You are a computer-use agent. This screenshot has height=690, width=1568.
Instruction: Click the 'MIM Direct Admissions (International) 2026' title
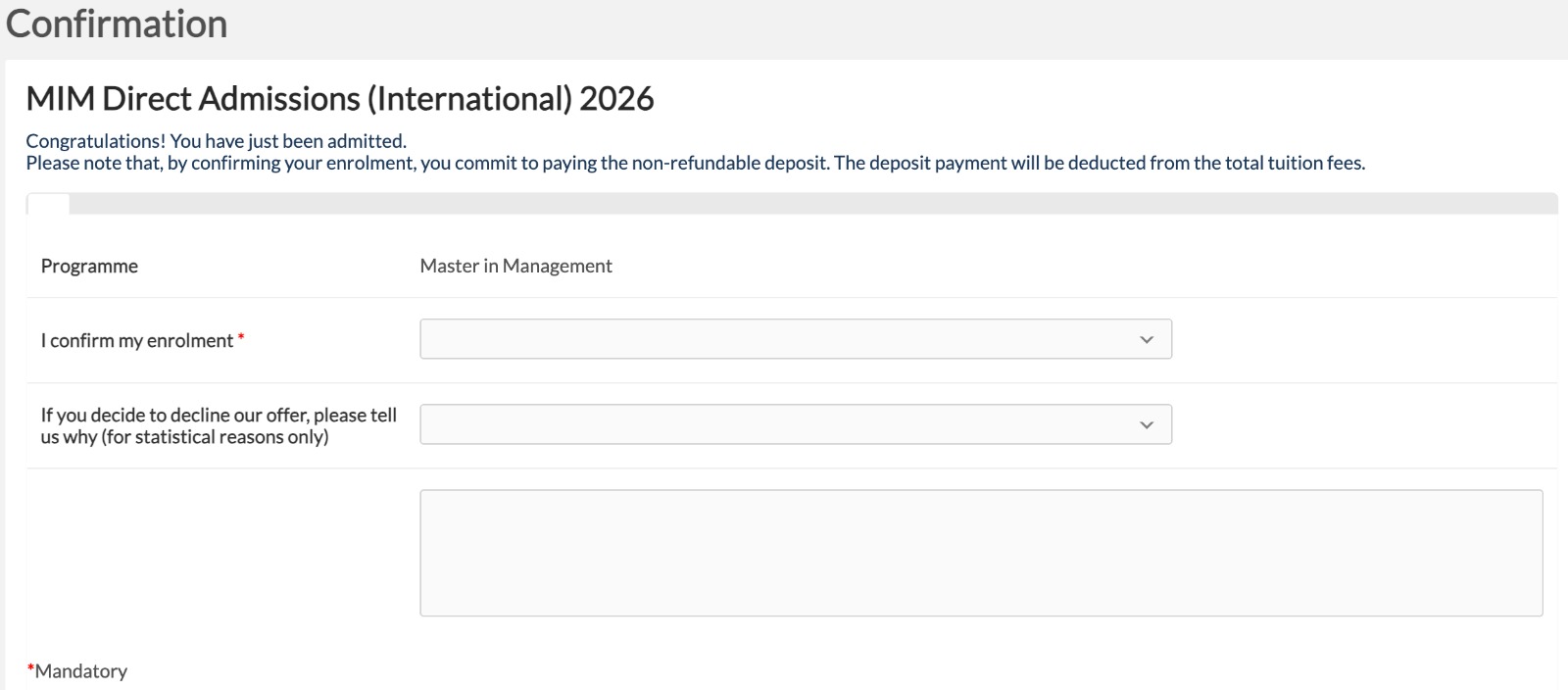click(x=340, y=99)
